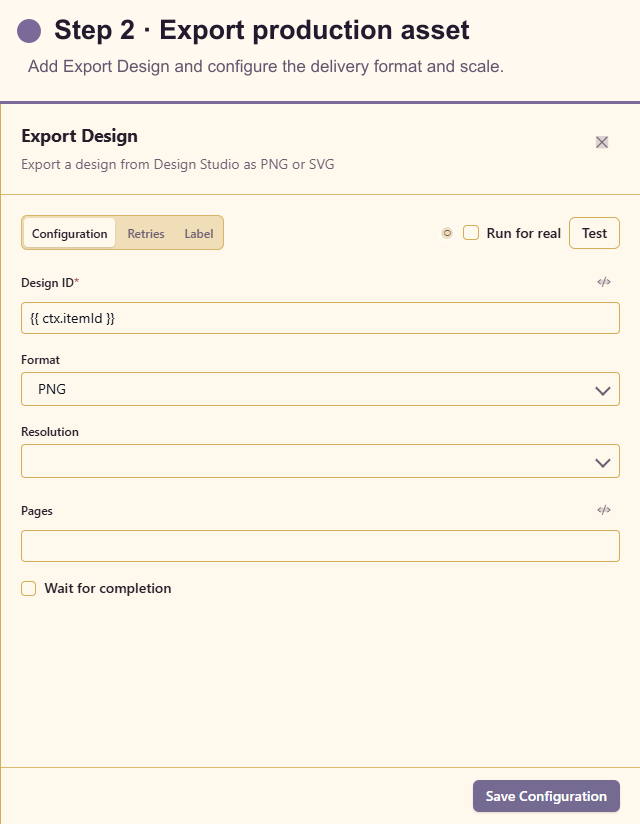The width and height of the screenshot is (640, 824).
Task: Close the Export Design panel
Action: pyautogui.click(x=602, y=142)
